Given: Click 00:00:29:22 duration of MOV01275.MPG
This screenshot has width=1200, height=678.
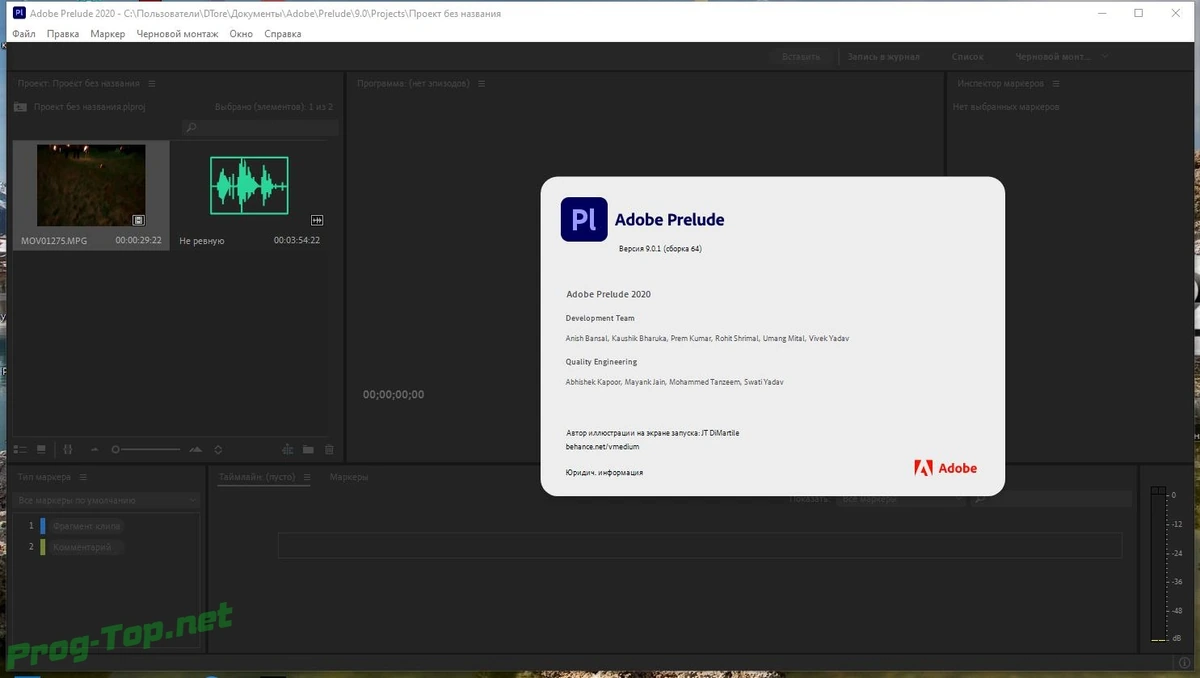Looking at the screenshot, I should [138, 240].
